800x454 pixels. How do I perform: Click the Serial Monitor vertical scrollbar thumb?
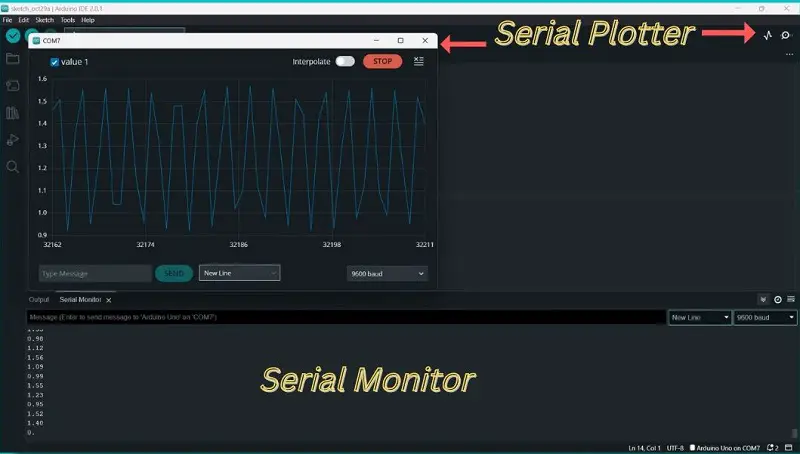[794, 433]
